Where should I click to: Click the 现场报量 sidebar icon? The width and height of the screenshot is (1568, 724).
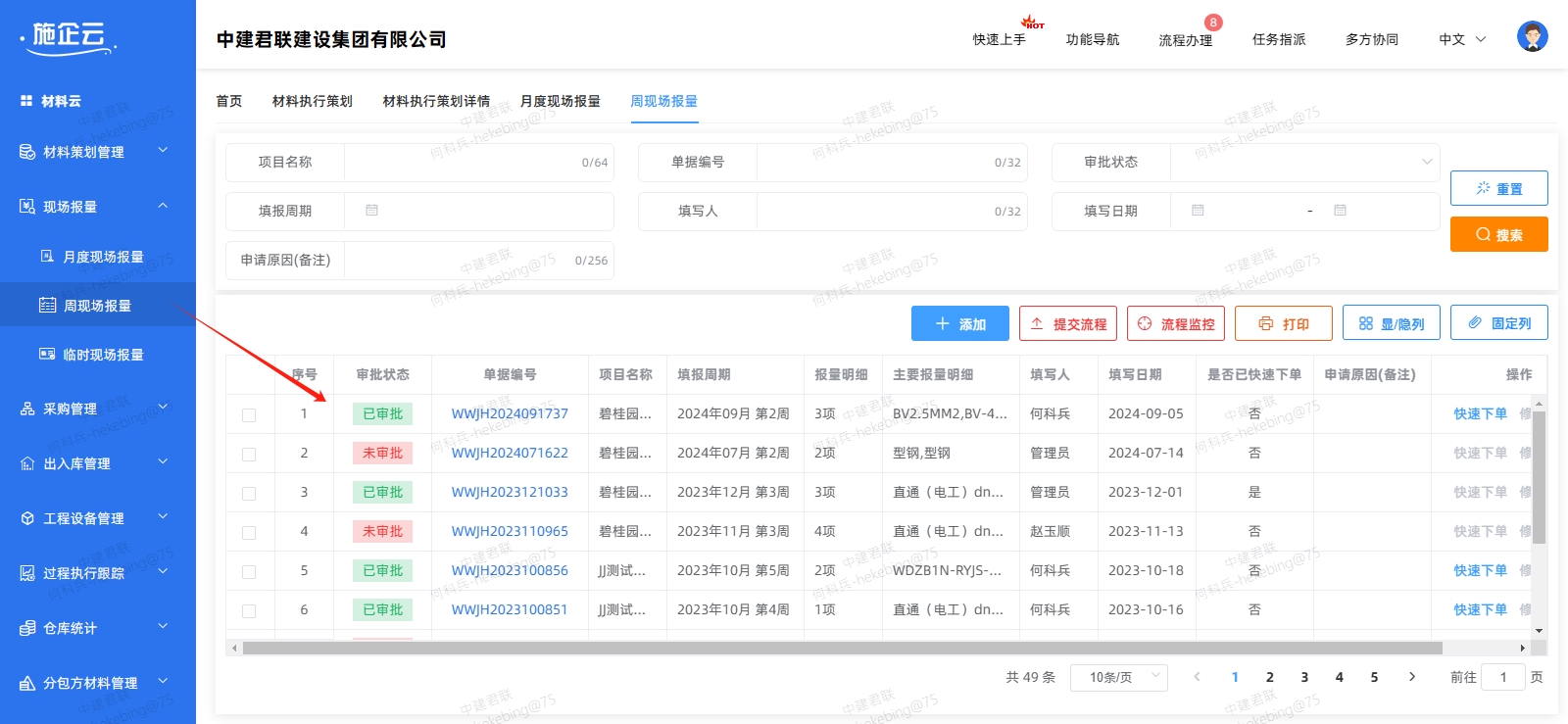coord(27,207)
